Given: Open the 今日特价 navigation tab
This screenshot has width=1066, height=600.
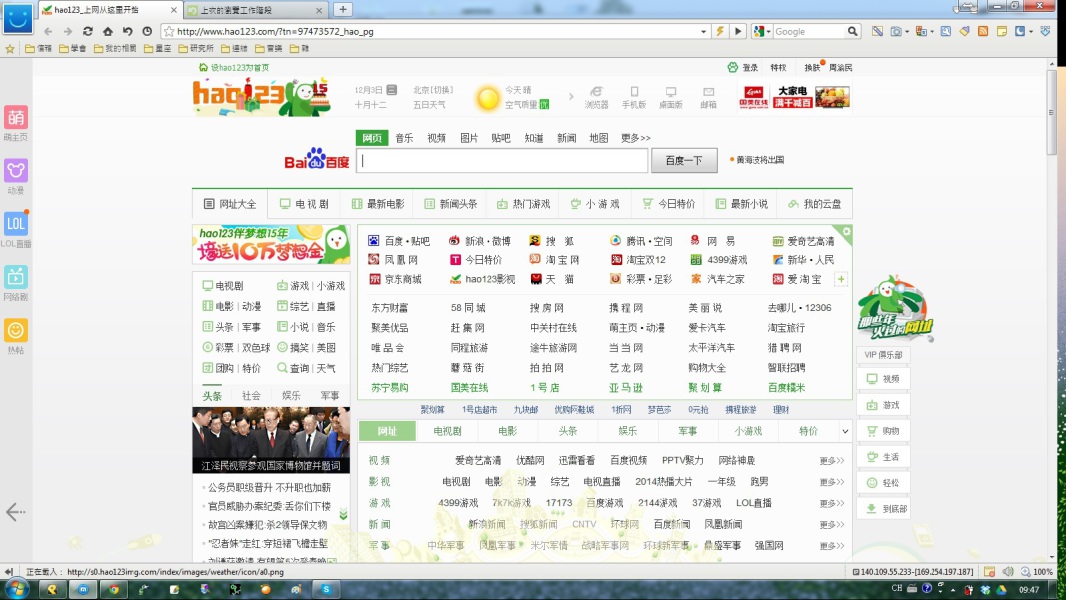Looking at the screenshot, I should click(669, 204).
